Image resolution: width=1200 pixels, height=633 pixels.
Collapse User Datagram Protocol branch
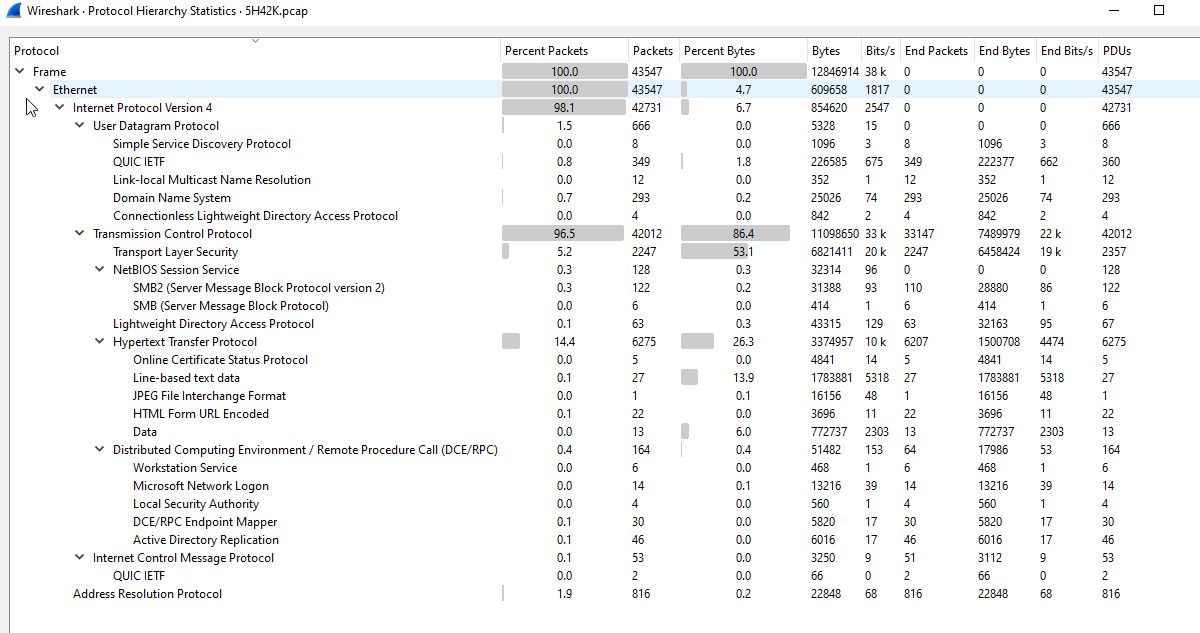pos(80,126)
